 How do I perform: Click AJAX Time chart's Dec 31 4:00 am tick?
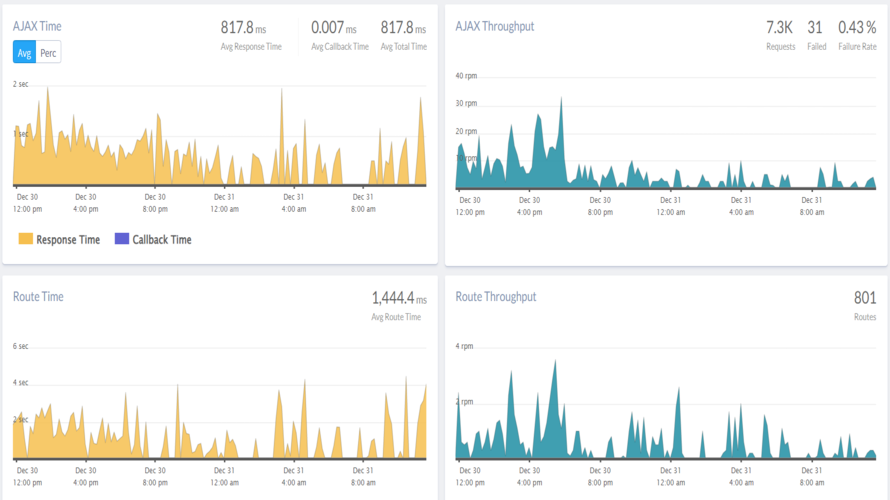point(293,203)
